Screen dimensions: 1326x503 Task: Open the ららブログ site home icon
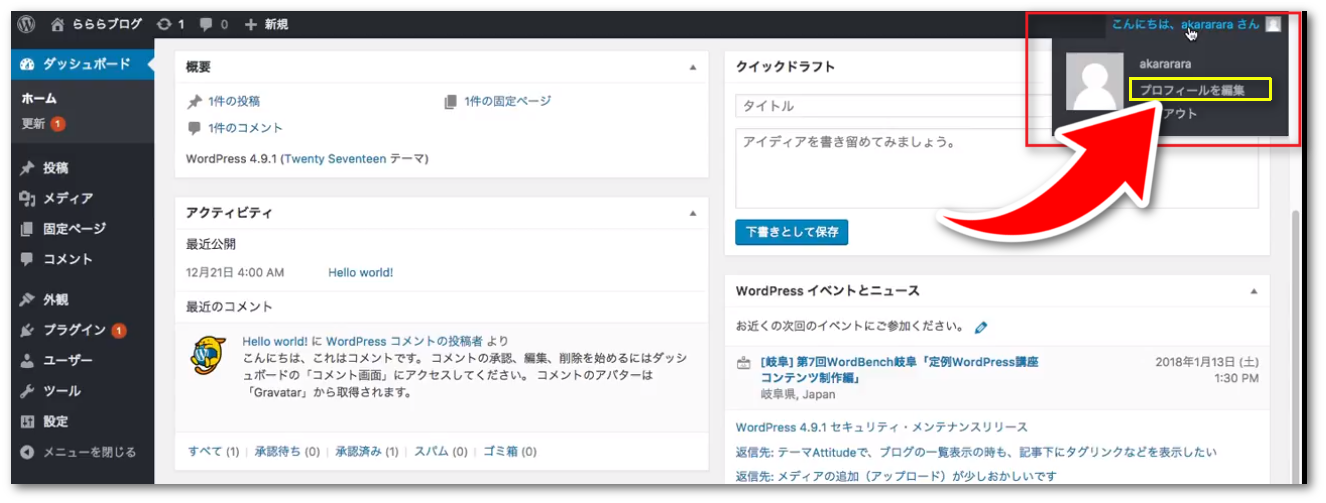(x=58, y=24)
